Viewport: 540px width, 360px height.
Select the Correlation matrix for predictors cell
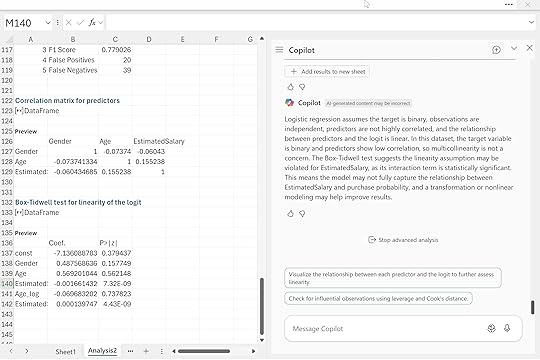point(67,101)
